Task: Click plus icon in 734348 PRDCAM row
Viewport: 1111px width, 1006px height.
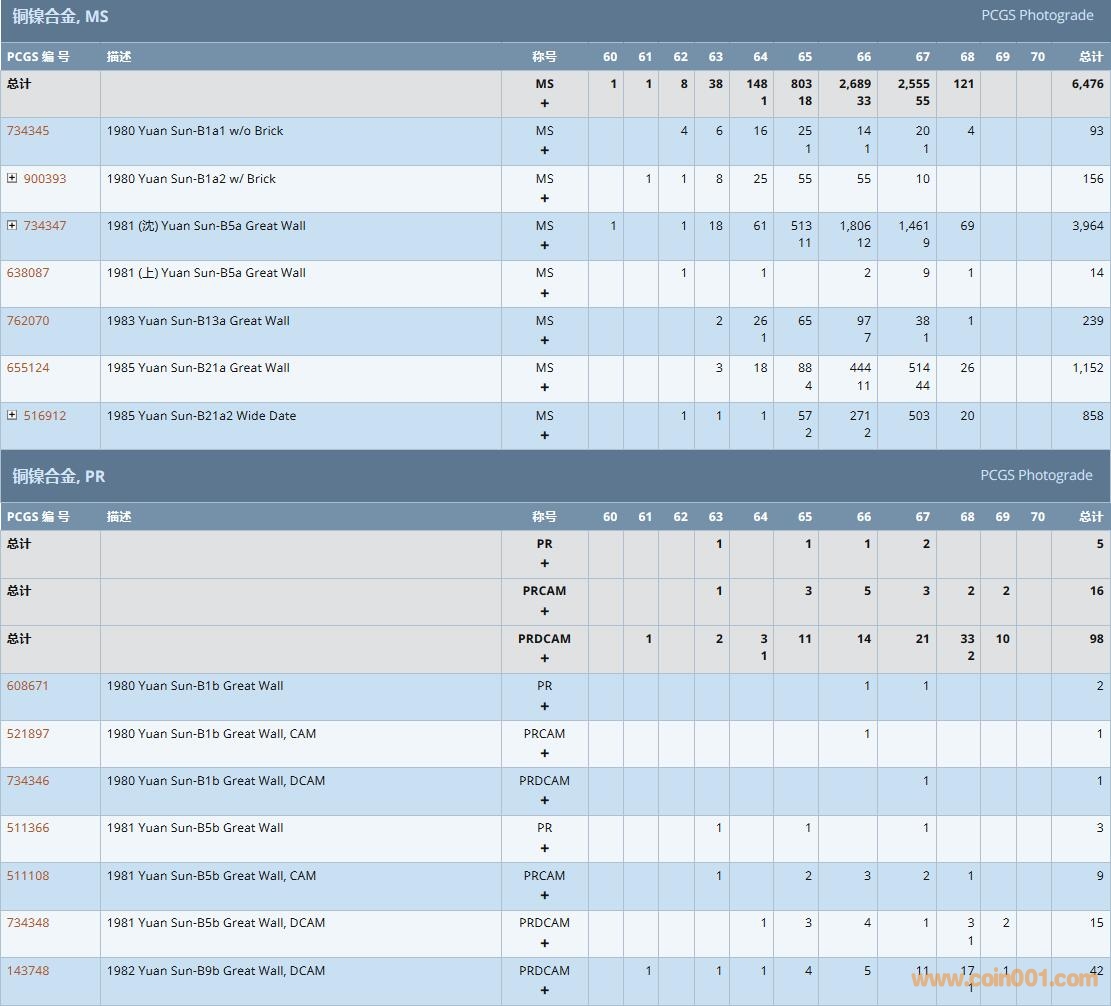Action: point(544,943)
